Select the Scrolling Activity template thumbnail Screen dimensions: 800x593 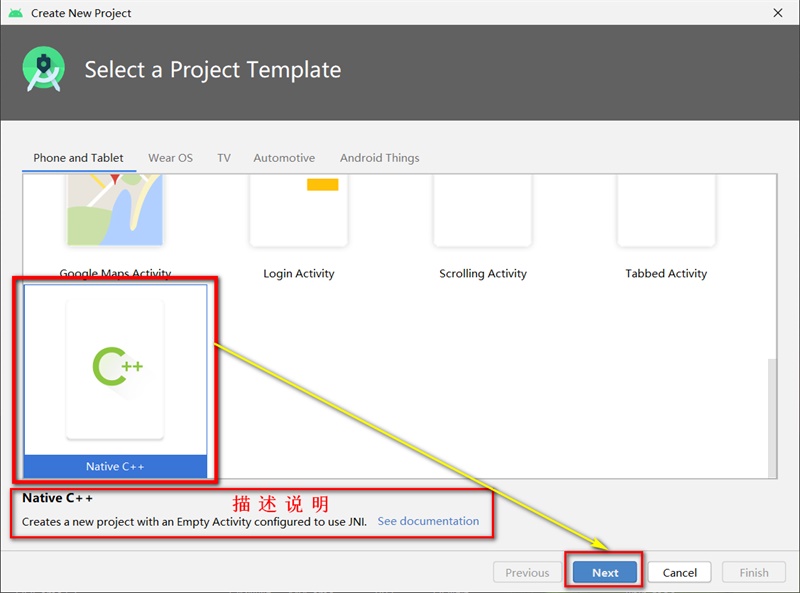(x=483, y=210)
